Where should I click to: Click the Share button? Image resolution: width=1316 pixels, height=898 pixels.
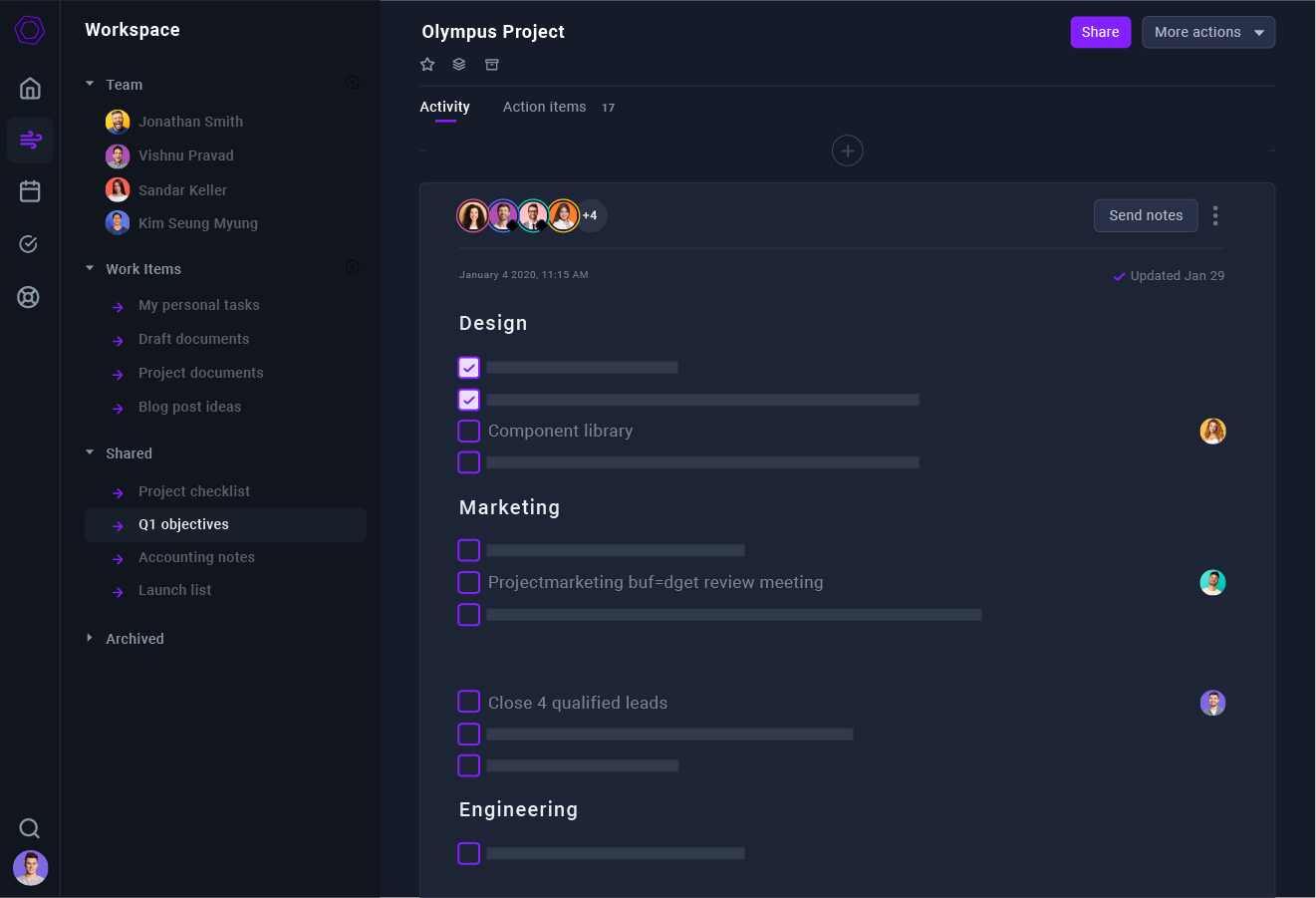point(1100,32)
